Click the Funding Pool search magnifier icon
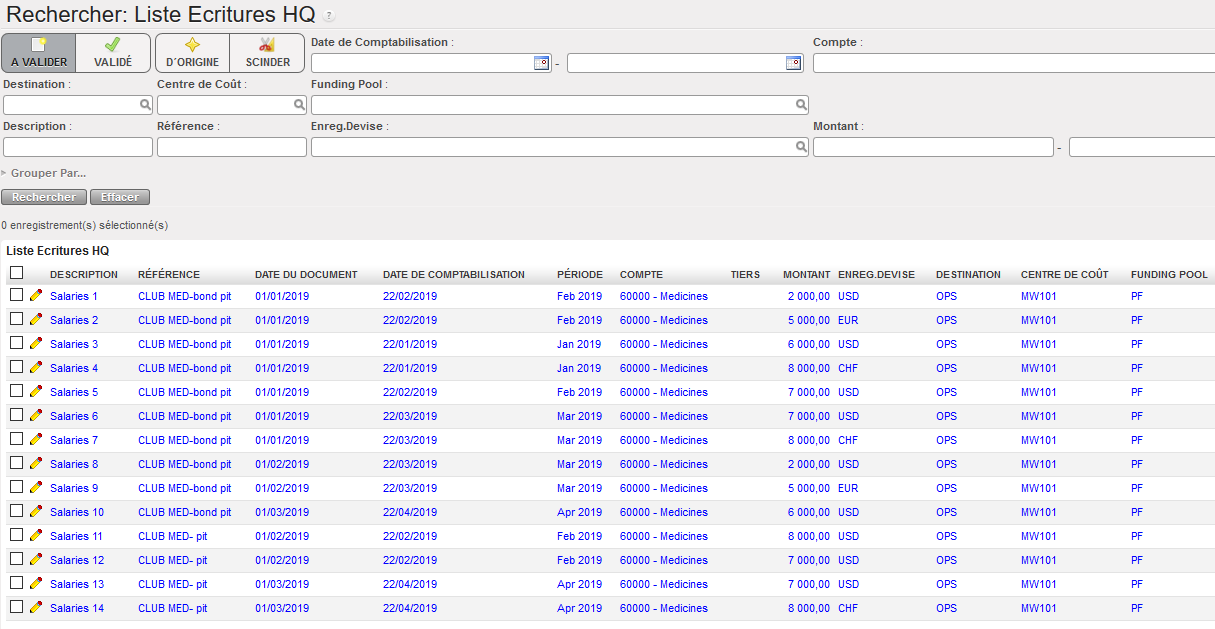 [x=801, y=105]
